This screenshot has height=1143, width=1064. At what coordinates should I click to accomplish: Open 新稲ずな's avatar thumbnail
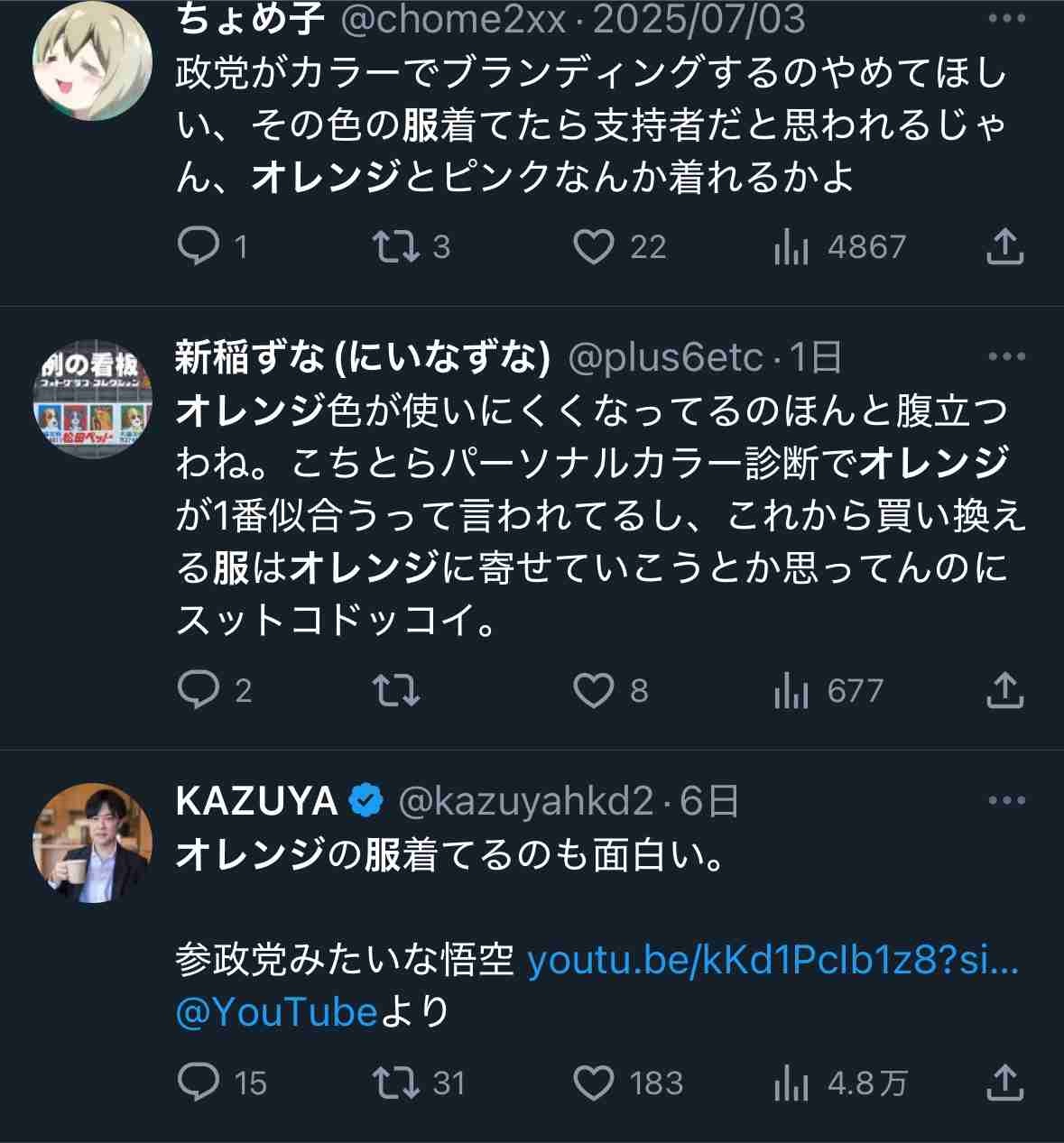tap(92, 400)
